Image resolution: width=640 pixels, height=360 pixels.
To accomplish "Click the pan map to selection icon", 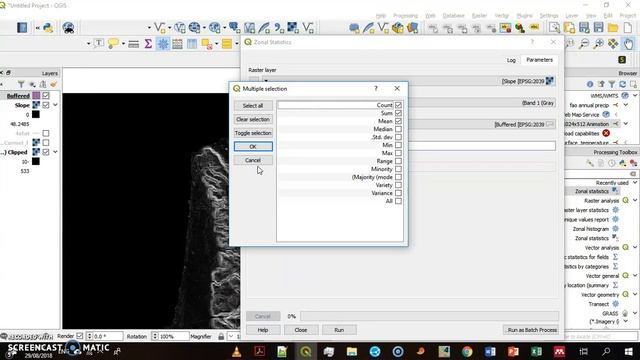I will 613,43.
